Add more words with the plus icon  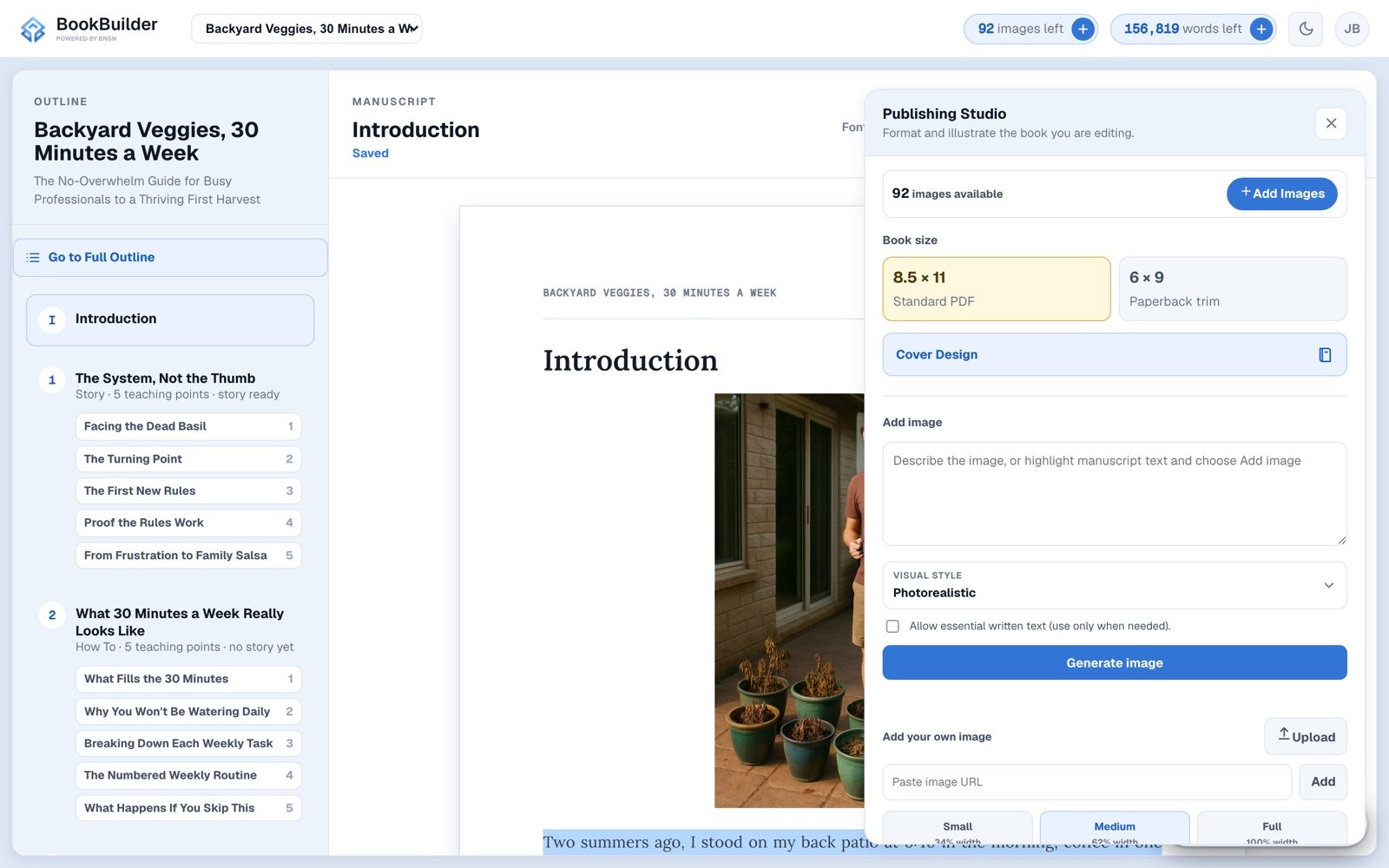tap(1261, 29)
